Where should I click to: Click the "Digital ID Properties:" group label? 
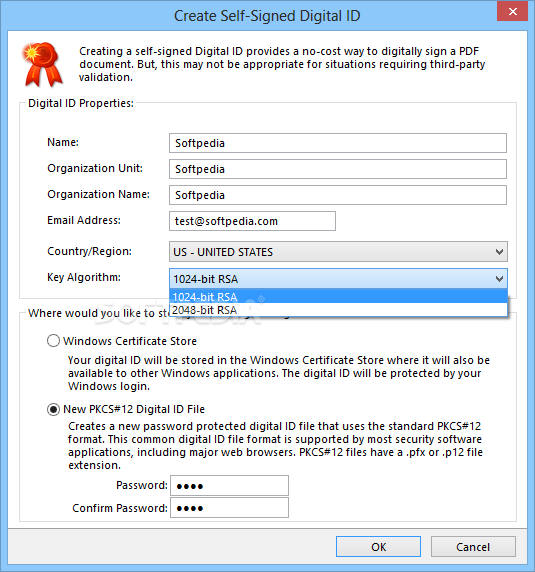pos(81,103)
